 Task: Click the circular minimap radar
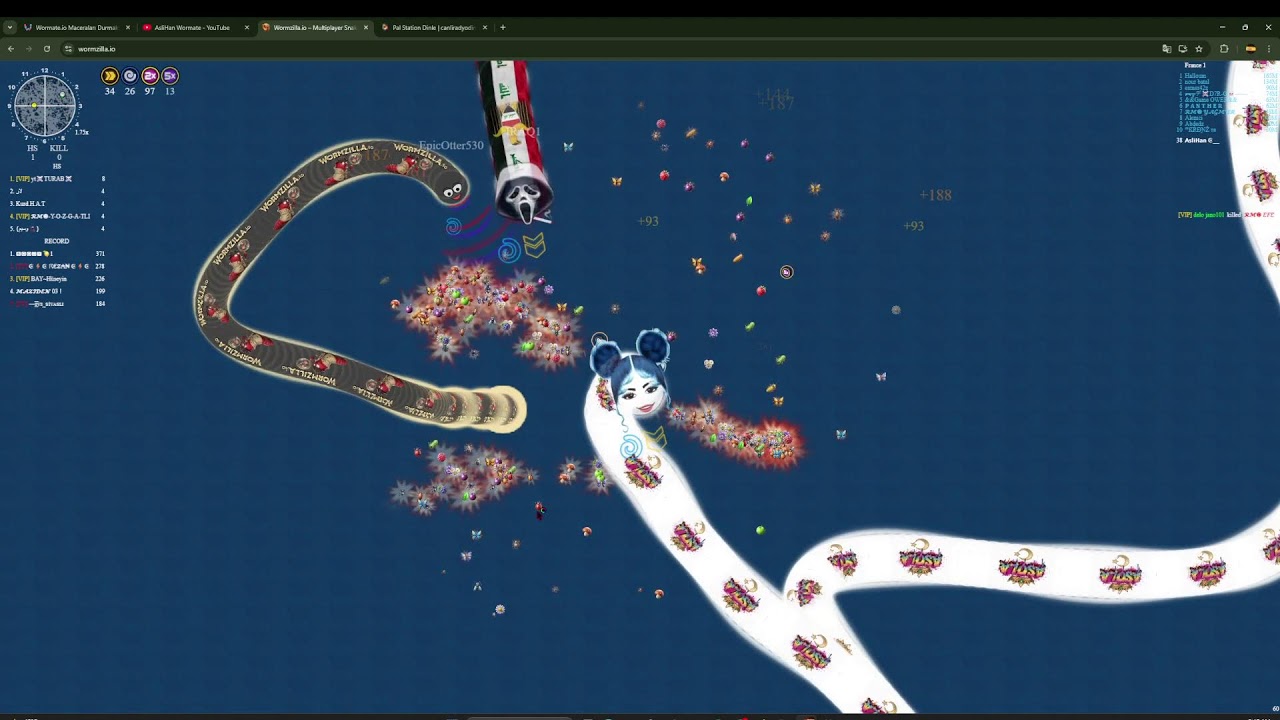(45, 105)
